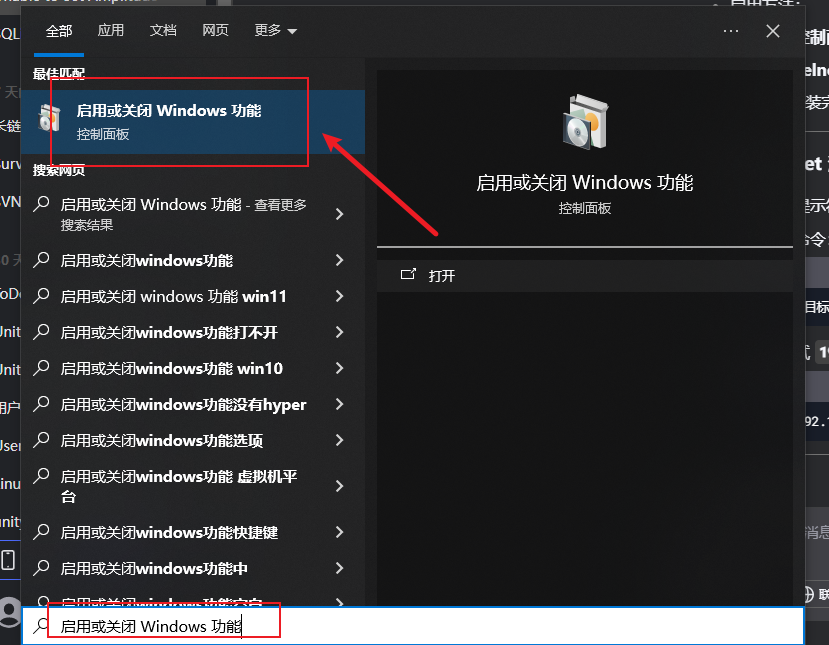
Task: Expand arrow for windows功能选项 suggestion
Action: pyautogui.click(x=339, y=440)
